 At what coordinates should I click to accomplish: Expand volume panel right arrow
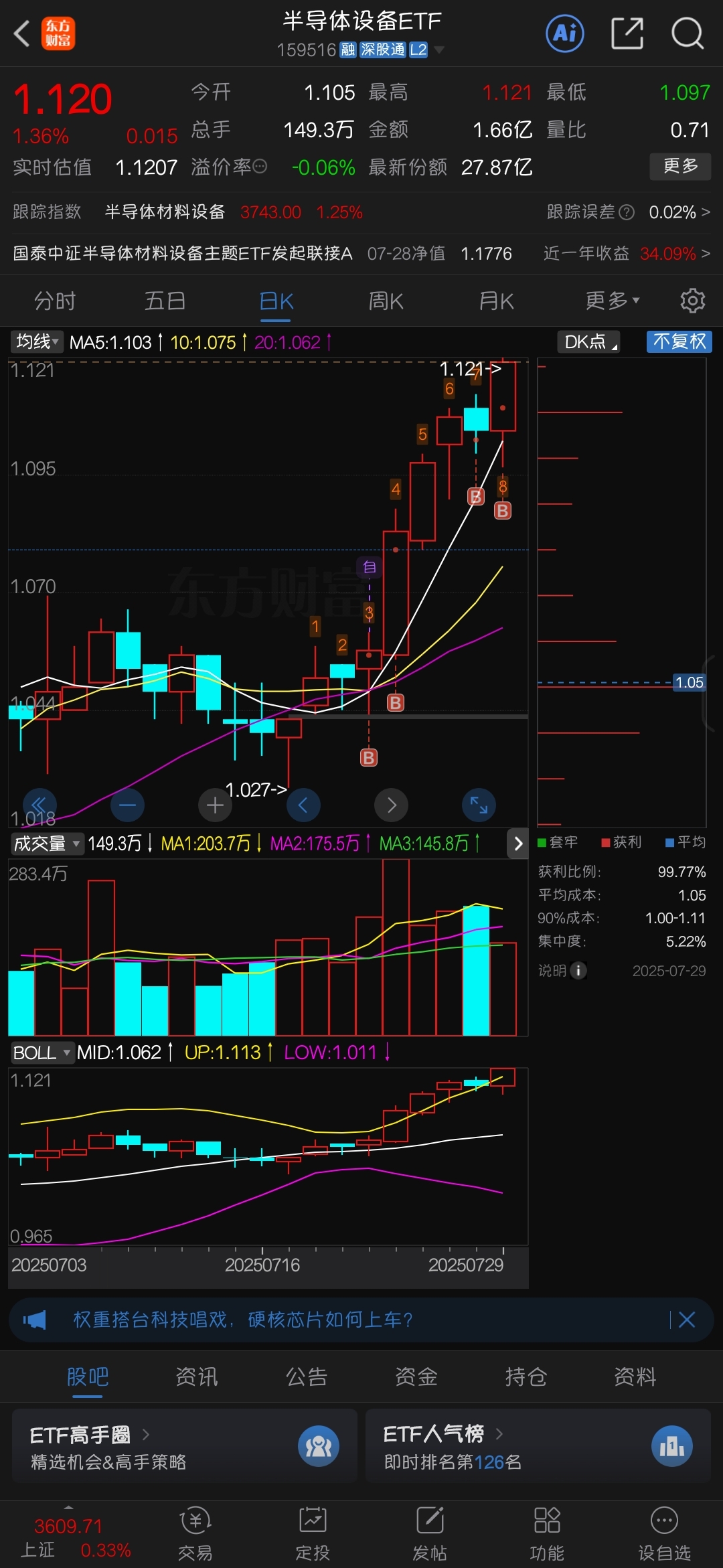point(517,844)
